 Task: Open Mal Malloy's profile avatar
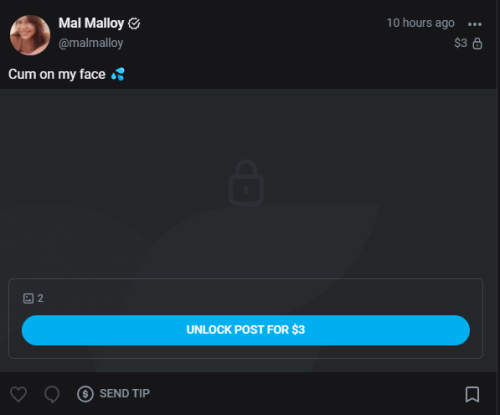click(x=30, y=35)
